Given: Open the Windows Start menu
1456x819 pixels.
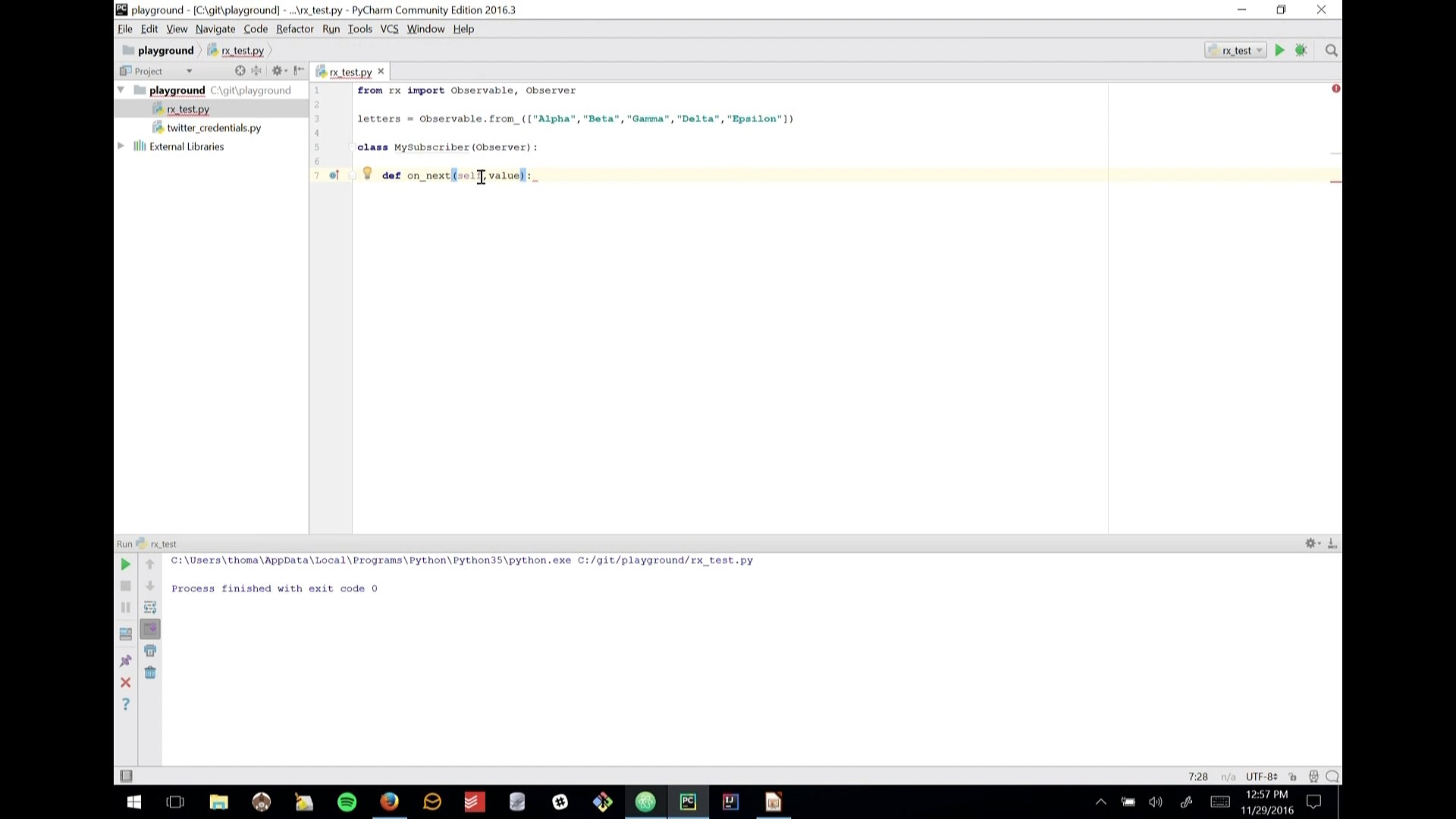Looking at the screenshot, I should point(134,802).
